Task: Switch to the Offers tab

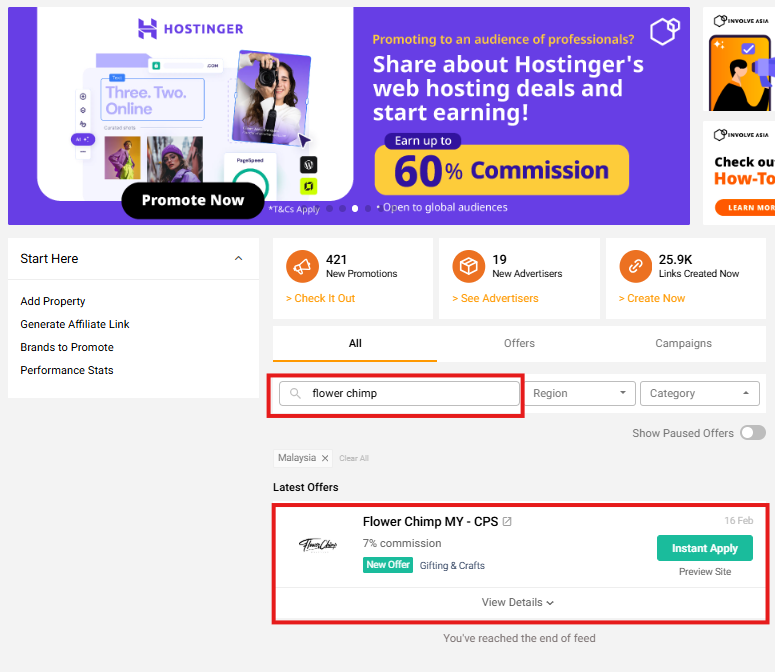Action: (519, 343)
